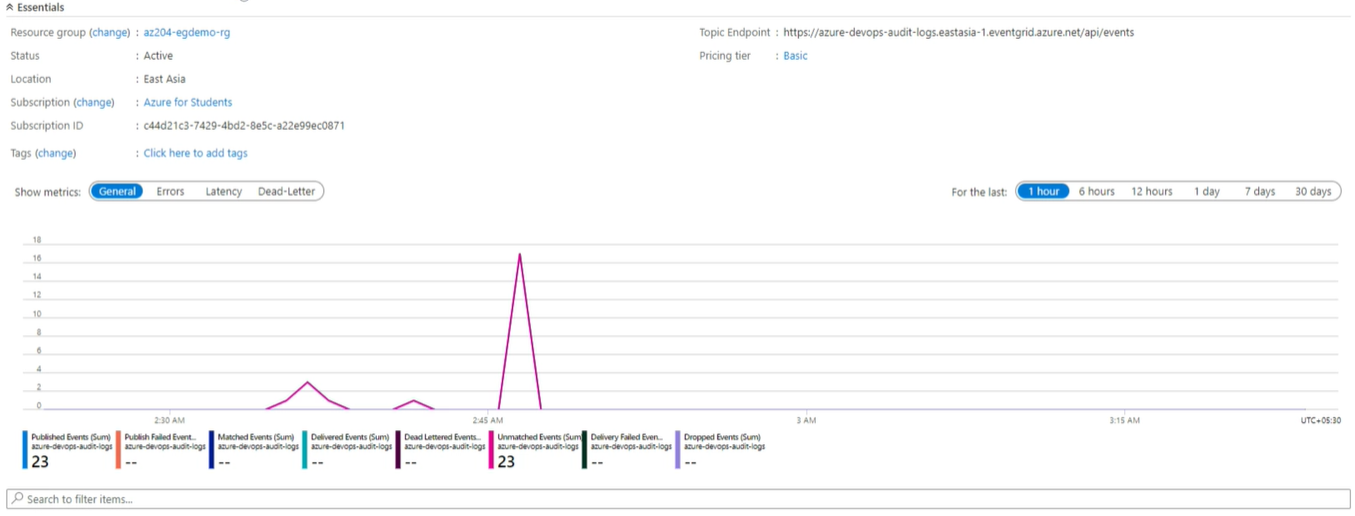1355x516 pixels.
Task: Open the az204-egdemo-rg resource group link
Action: tap(187, 32)
